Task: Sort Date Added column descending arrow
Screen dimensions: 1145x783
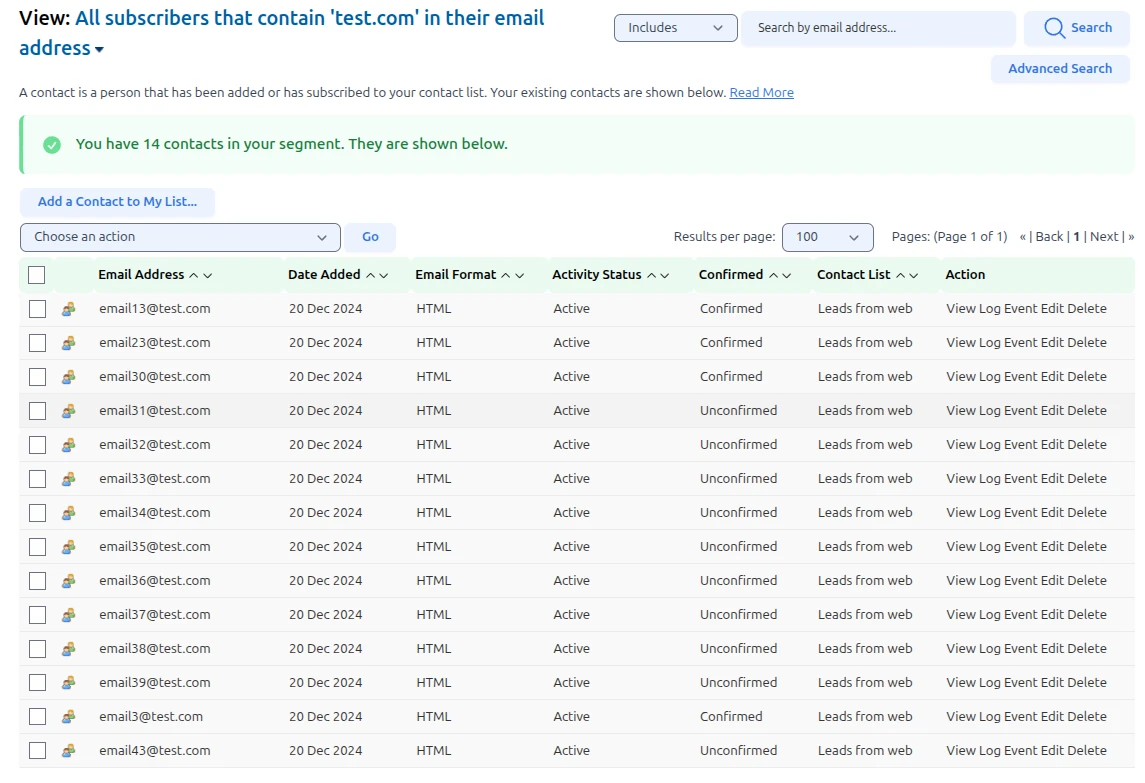Action: 384,275
